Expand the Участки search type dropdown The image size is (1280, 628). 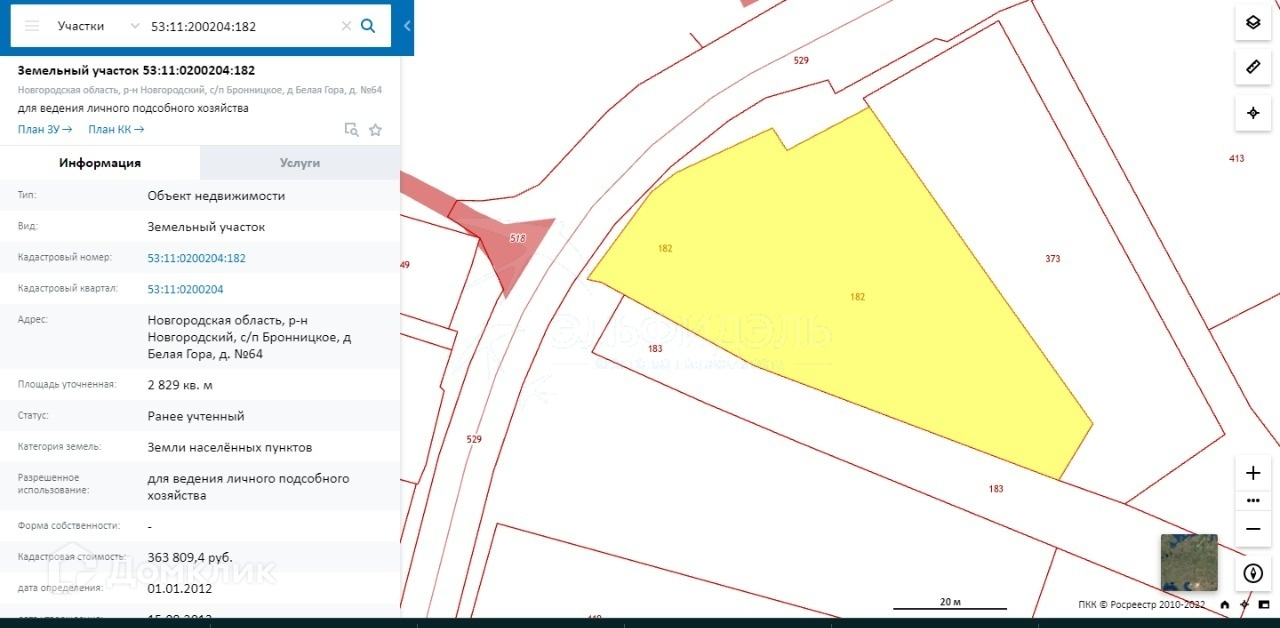[x=98, y=26]
